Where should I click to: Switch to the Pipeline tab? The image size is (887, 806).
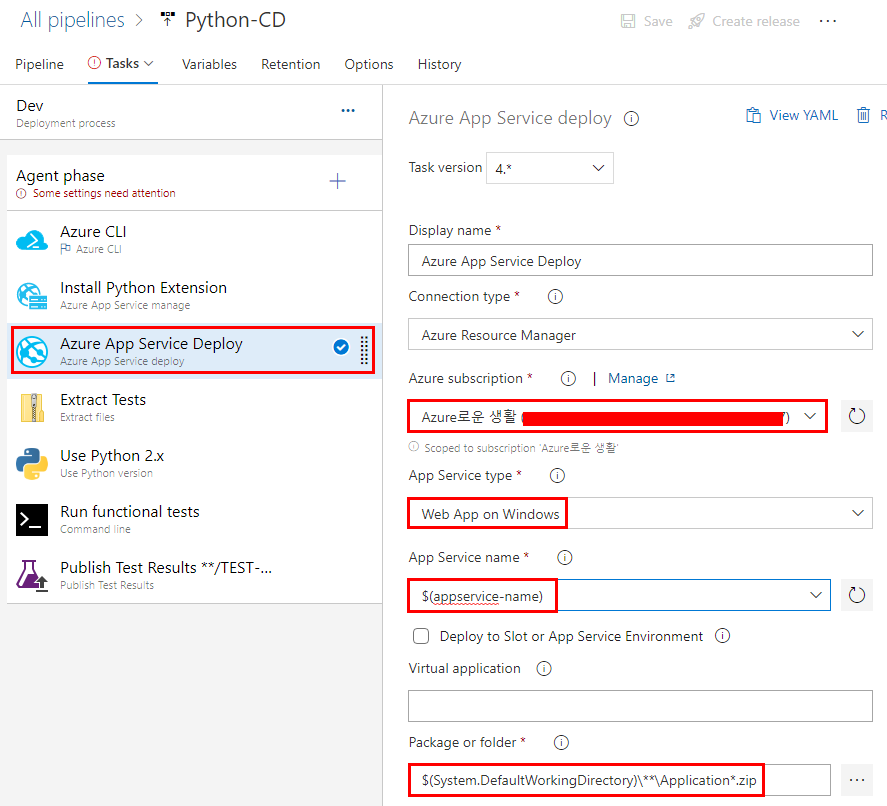click(x=40, y=64)
